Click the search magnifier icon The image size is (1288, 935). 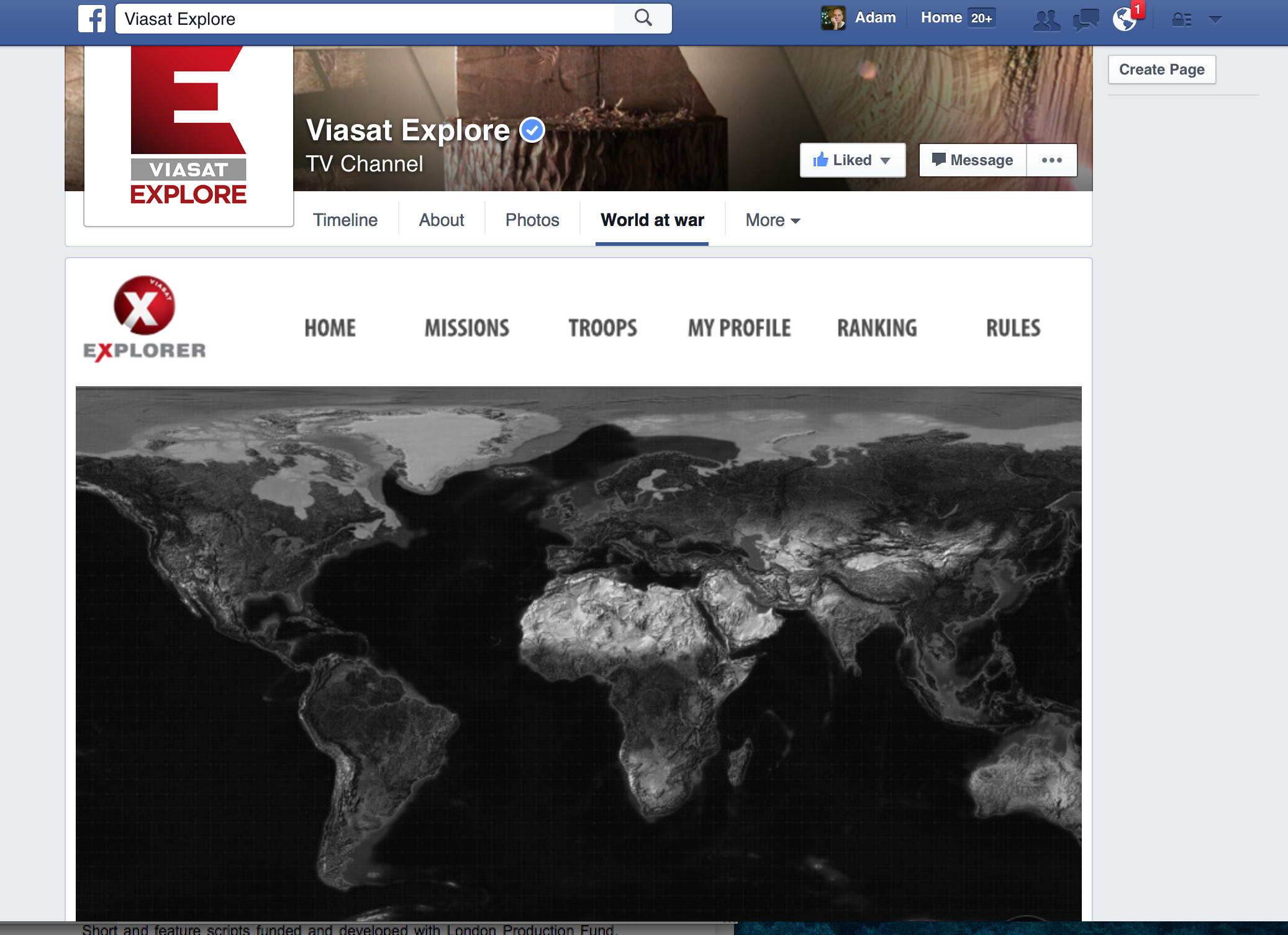[x=643, y=19]
